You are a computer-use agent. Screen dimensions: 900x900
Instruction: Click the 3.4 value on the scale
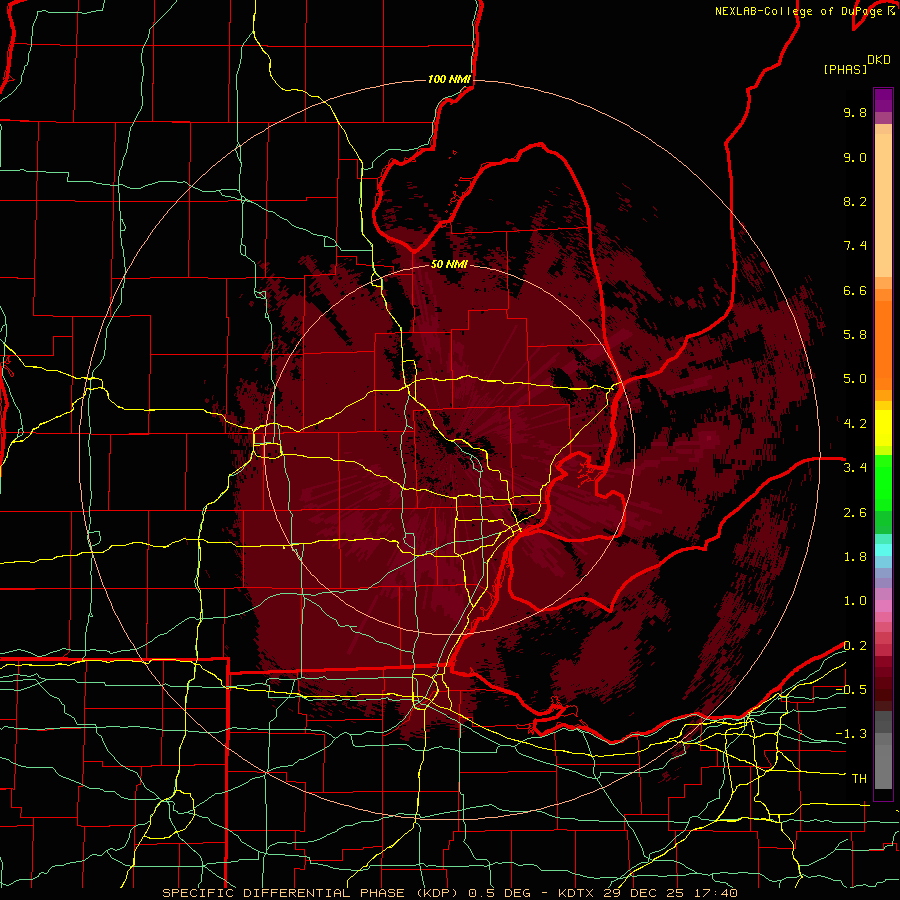(855, 468)
